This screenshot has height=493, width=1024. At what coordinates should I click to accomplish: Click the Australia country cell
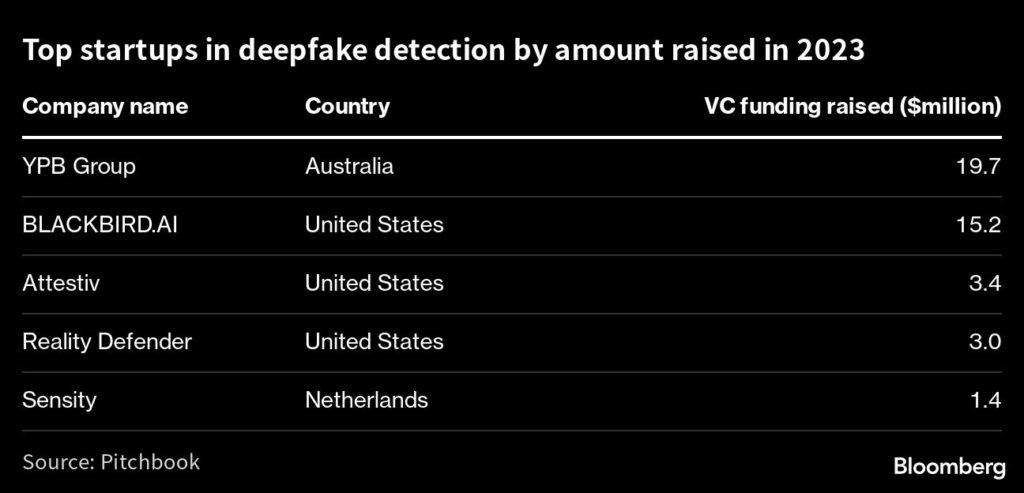(349, 166)
